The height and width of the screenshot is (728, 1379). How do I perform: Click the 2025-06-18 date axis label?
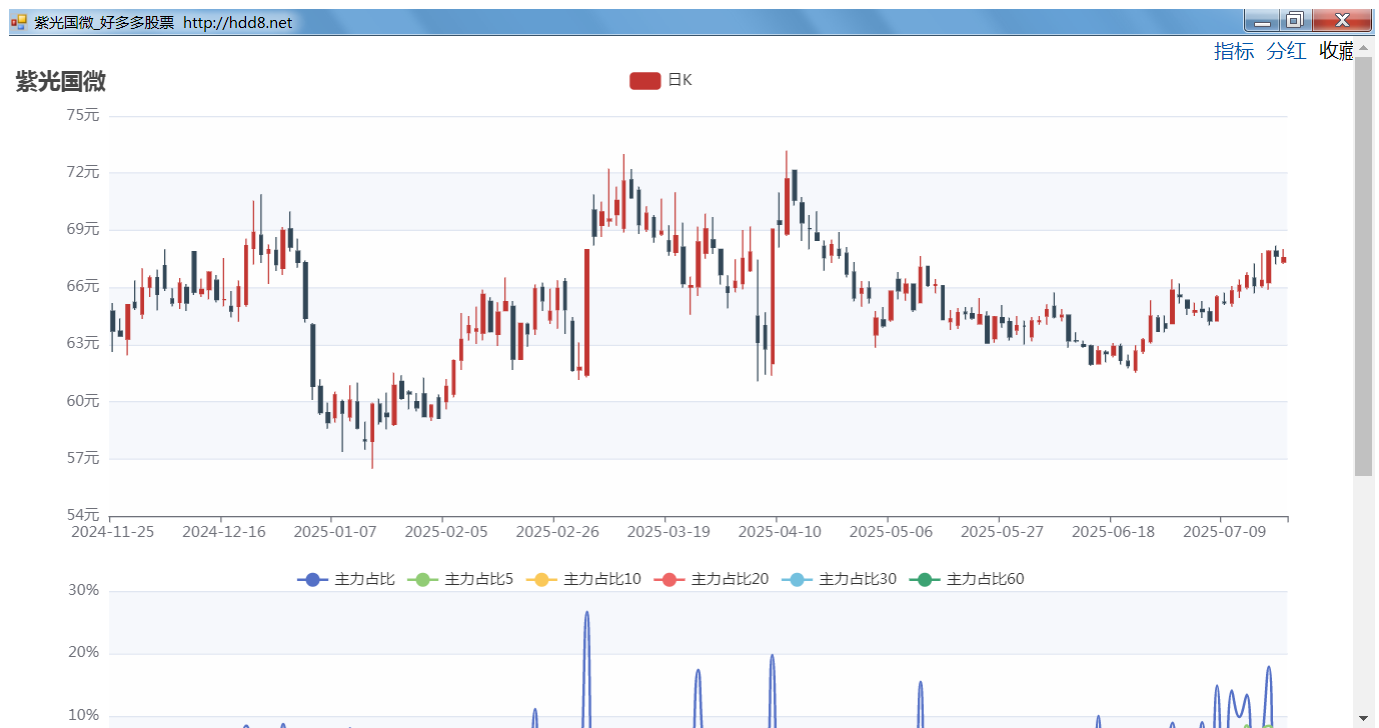(x=1113, y=531)
